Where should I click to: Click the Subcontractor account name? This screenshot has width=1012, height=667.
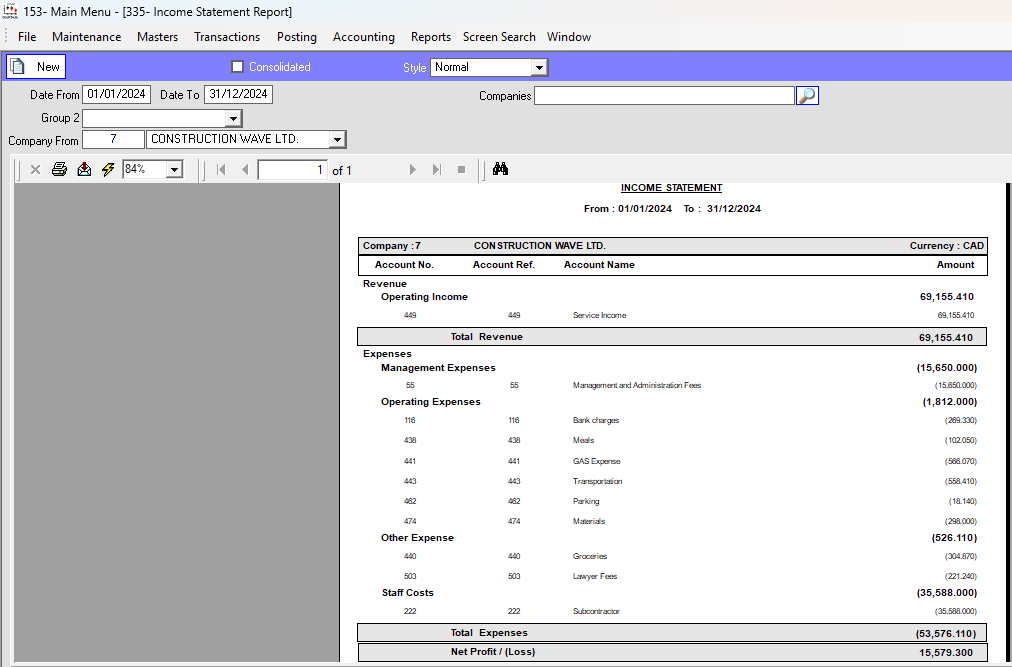tap(596, 611)
